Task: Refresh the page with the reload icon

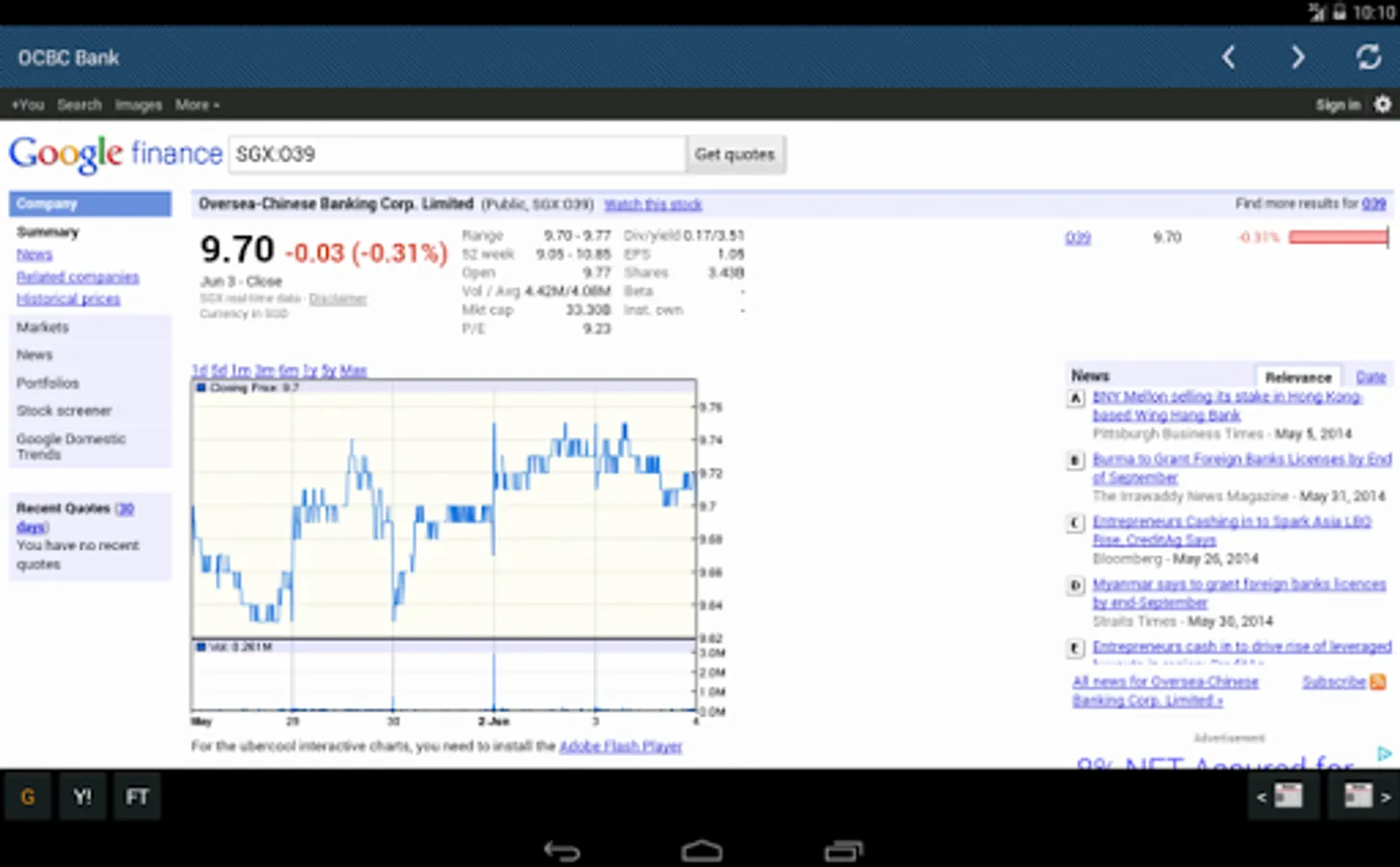Action: coord(1368,58)
